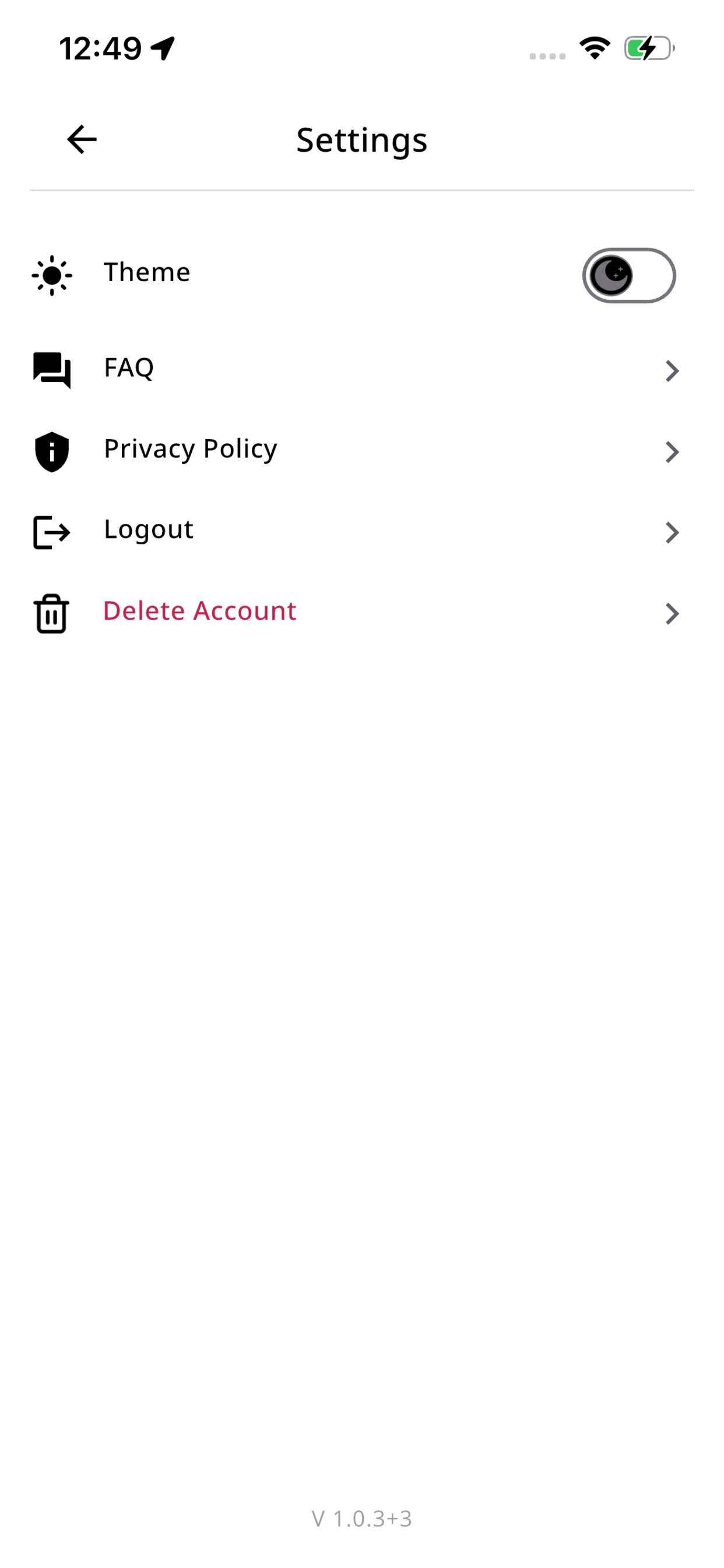
Task: Click the Privacy Policy shield icon
Action: pos(52,452)
